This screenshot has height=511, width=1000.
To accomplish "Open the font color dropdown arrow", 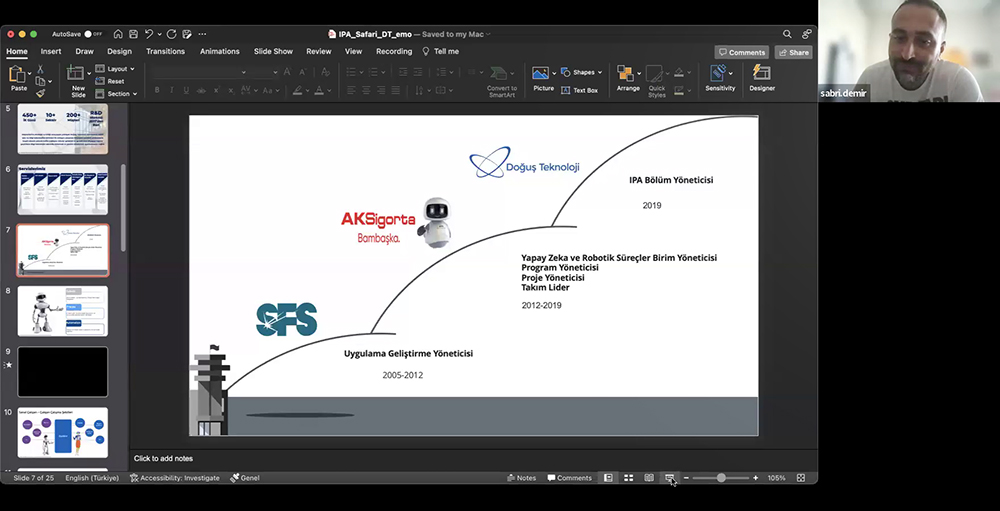I will coord(329,91).
